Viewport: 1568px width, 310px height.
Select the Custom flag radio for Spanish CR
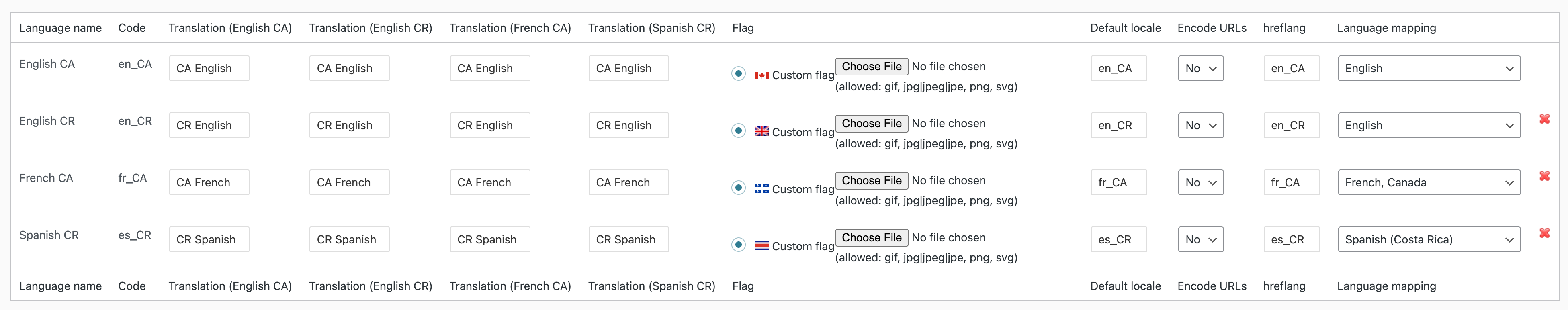click(738, 245)
